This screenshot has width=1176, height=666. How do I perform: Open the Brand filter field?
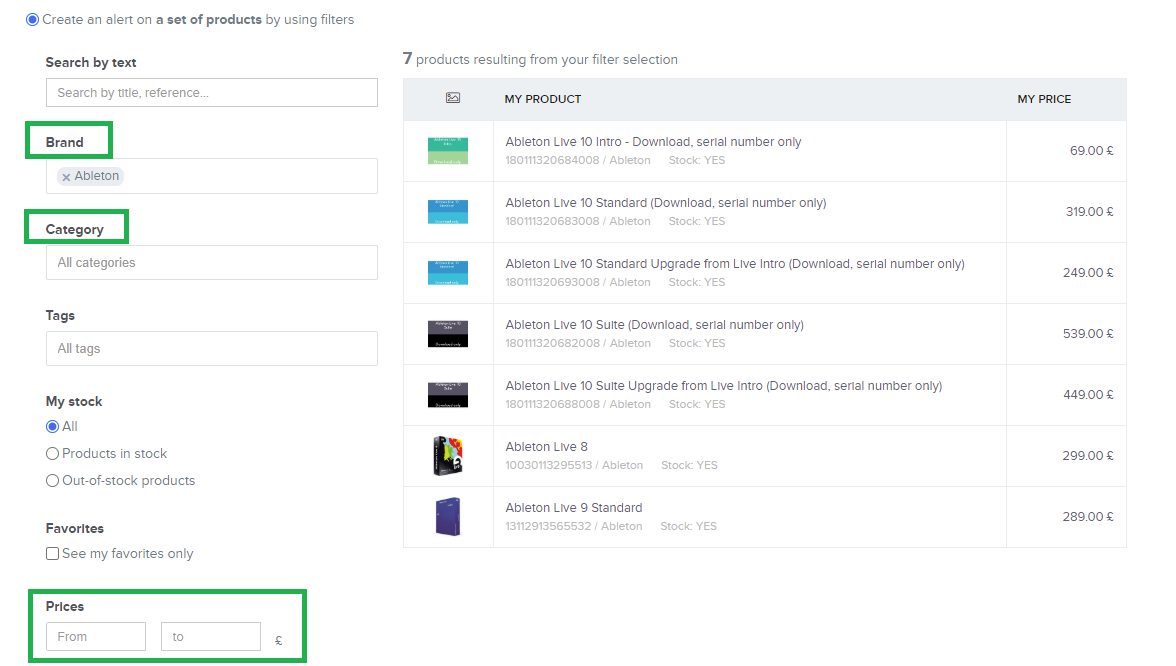[x=212, y=176]
